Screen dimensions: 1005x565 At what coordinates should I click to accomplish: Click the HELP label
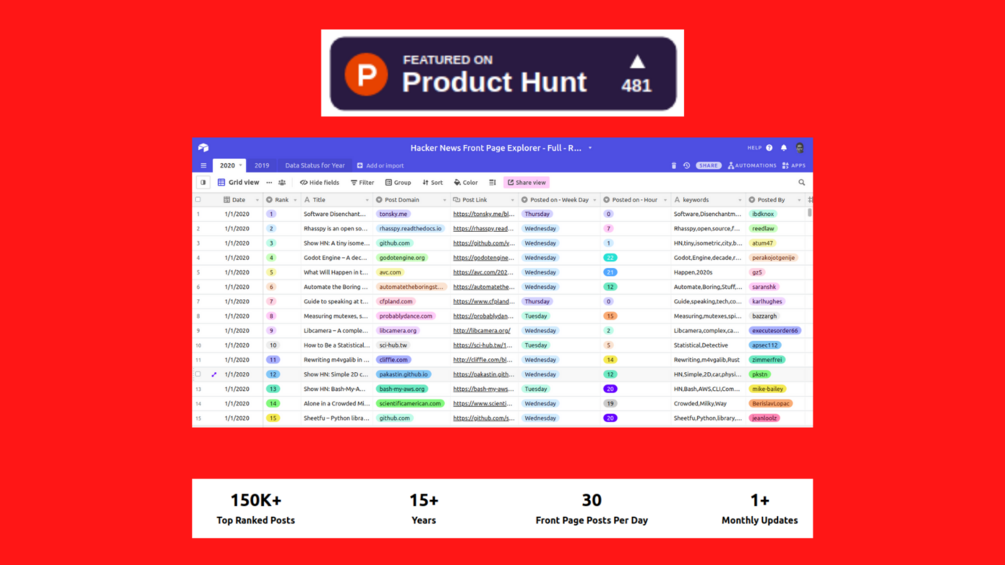point(754,148)
